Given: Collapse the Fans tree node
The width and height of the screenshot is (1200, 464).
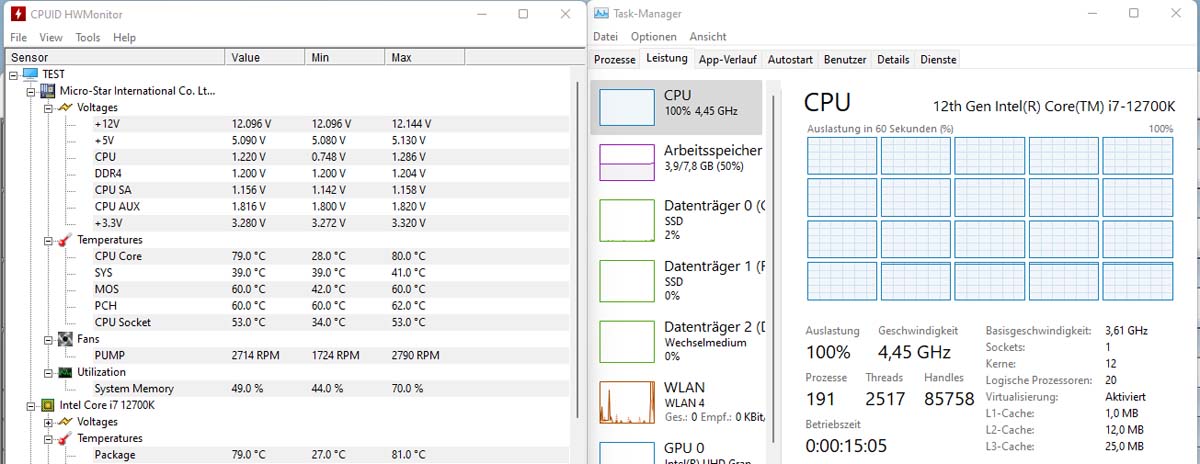Looking at the screenshot, I should pyautogui.click(x=48, y=339).
